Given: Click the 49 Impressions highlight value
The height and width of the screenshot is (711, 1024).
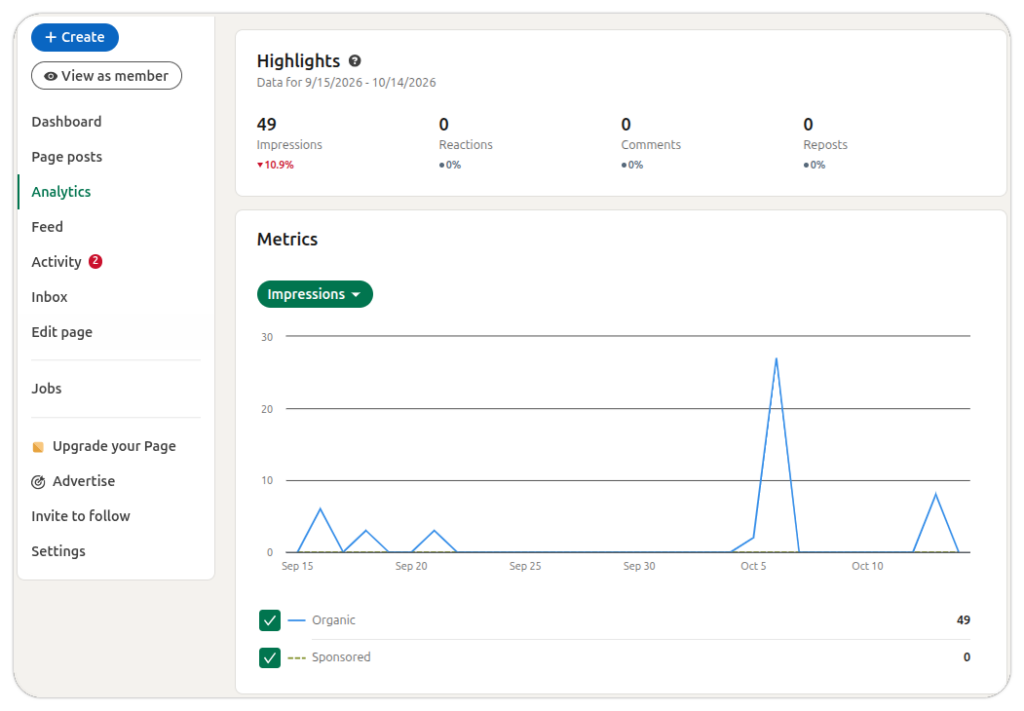Looking at the screenshot, I should pos(266,124).
